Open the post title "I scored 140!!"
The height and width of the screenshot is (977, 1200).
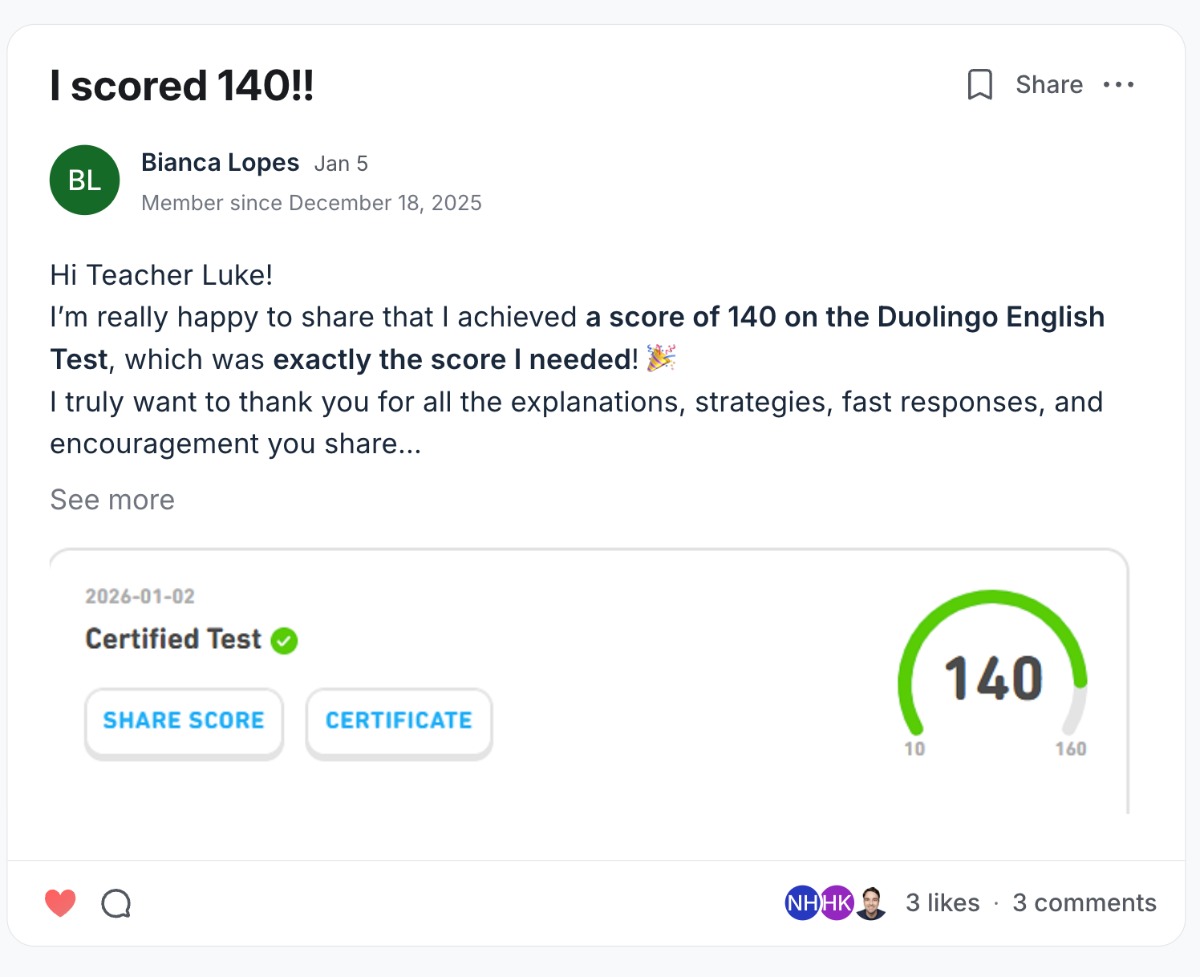(x=182, y=86)
